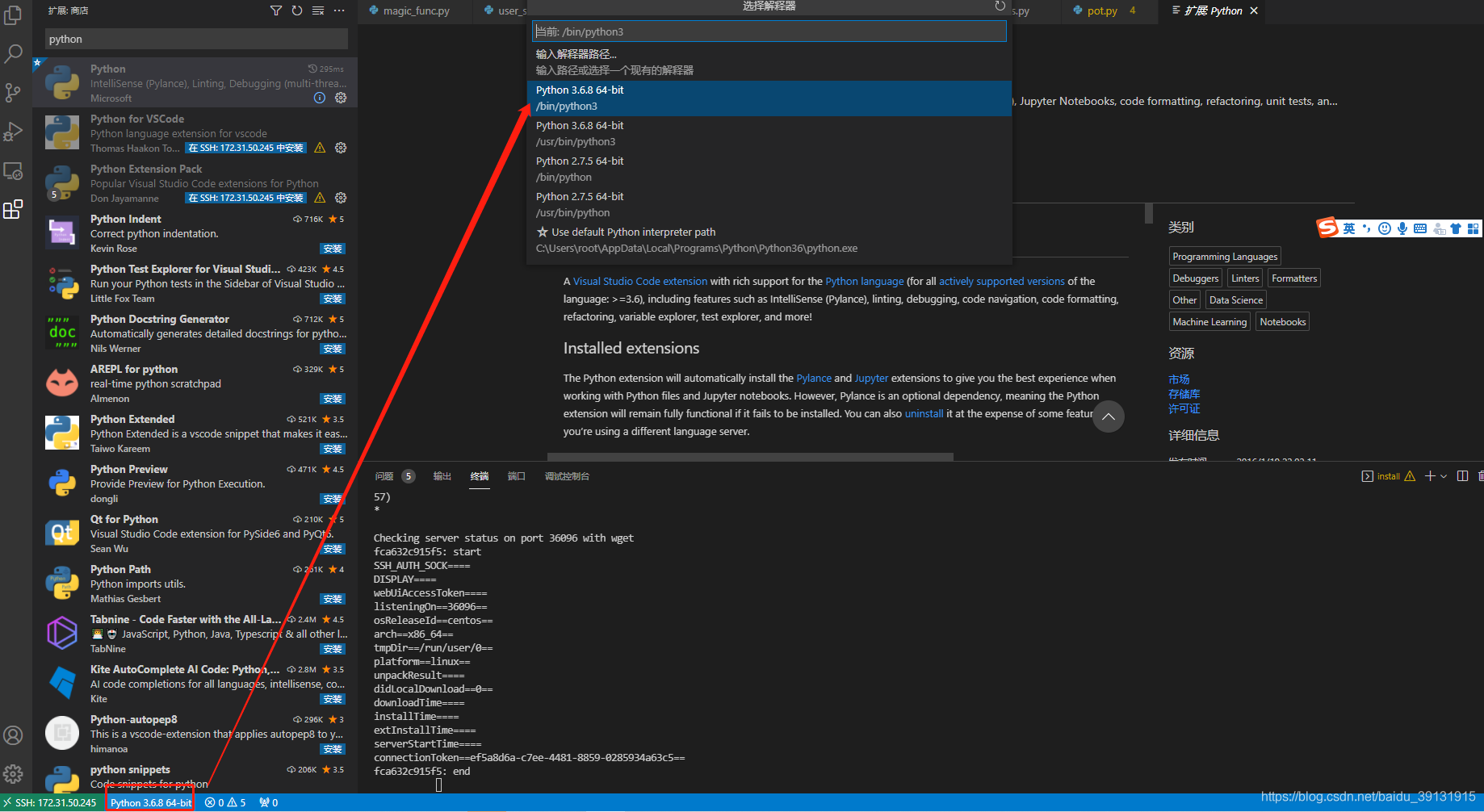Open the Extensions view icon
This screenshot has height=812, width=1484.
tap(13, 210)
